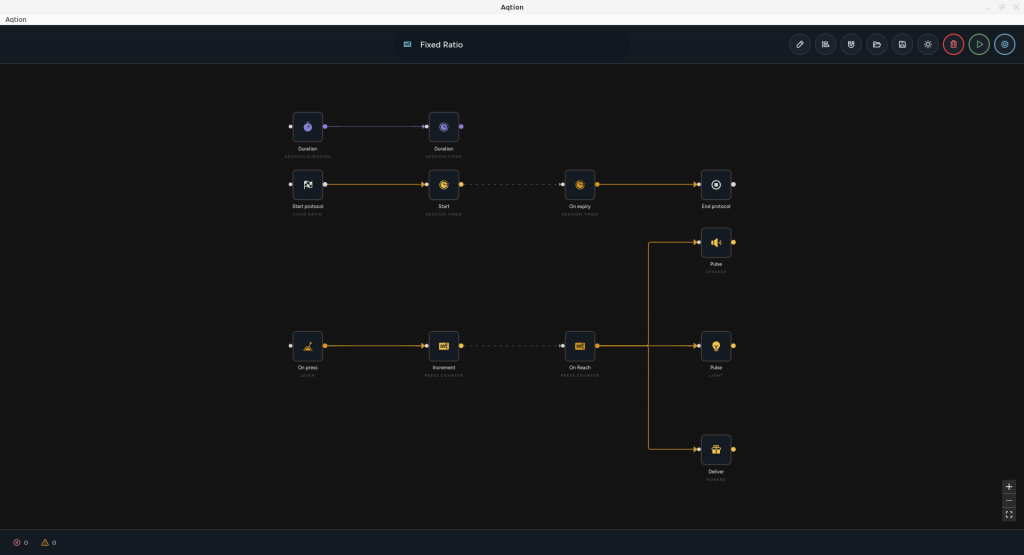Click the red trash delete button
The height and width of the screenshot is (555, 1024).
click(953, 44)
